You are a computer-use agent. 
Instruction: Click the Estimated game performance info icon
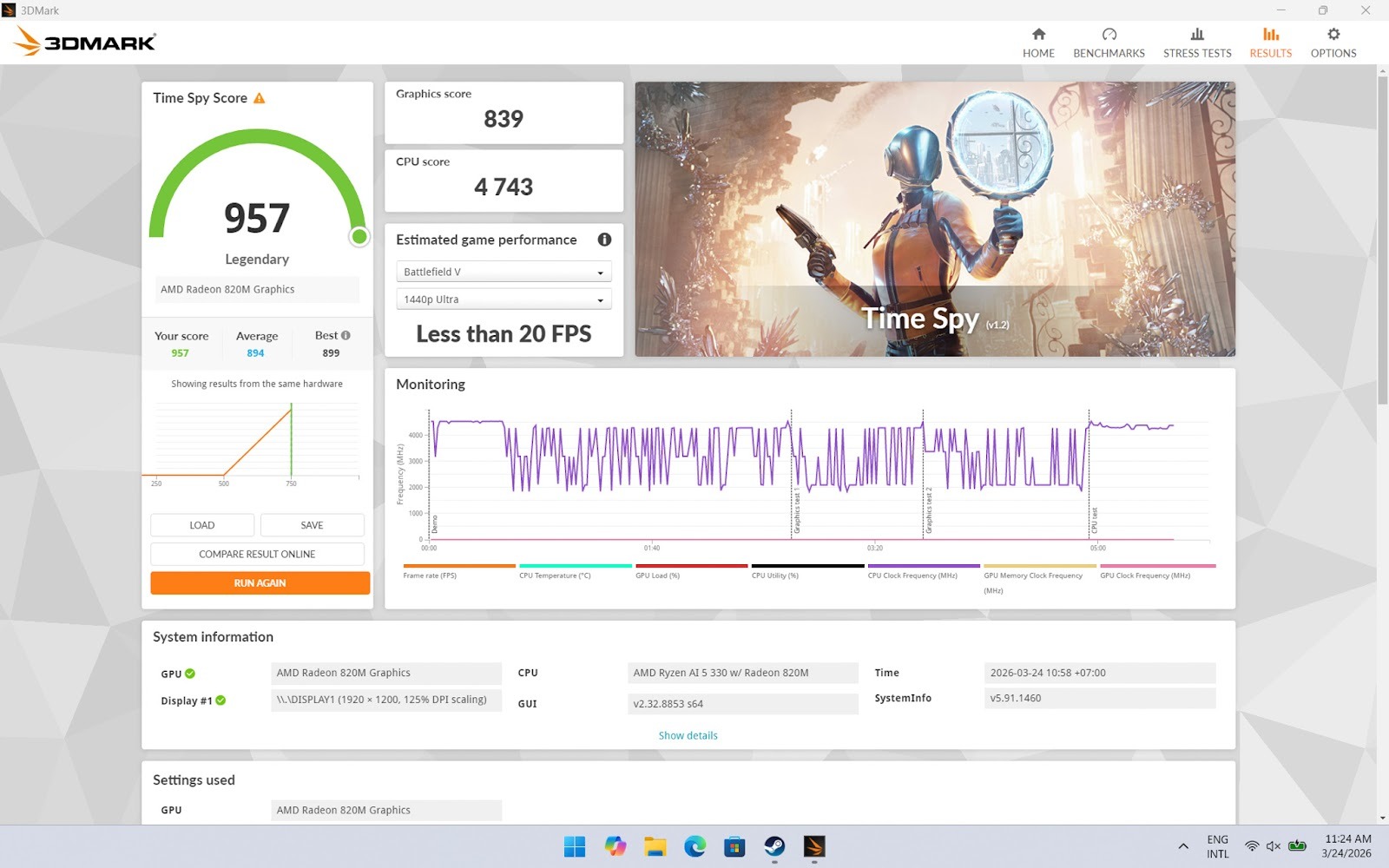(604, 240)
